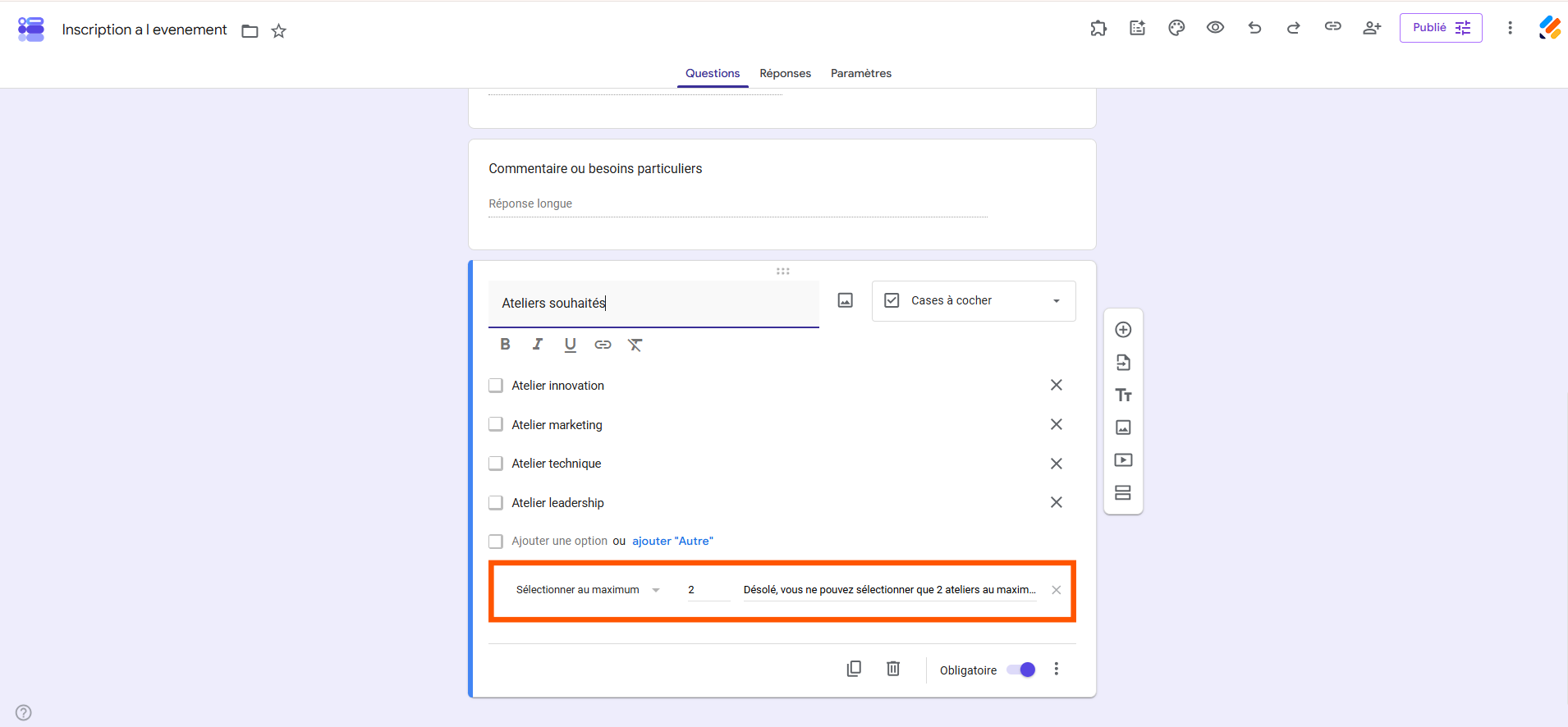Star the Inscription a l evenement form

tap(279, 31)
